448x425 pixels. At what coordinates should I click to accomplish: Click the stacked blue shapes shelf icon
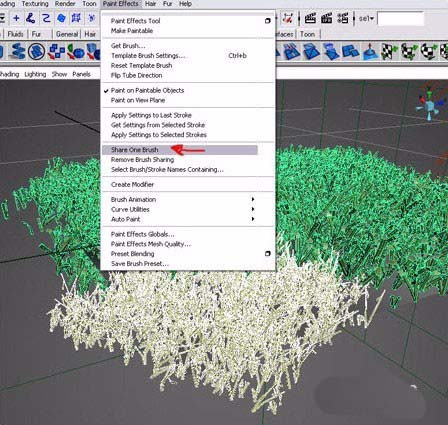[17, 52]
